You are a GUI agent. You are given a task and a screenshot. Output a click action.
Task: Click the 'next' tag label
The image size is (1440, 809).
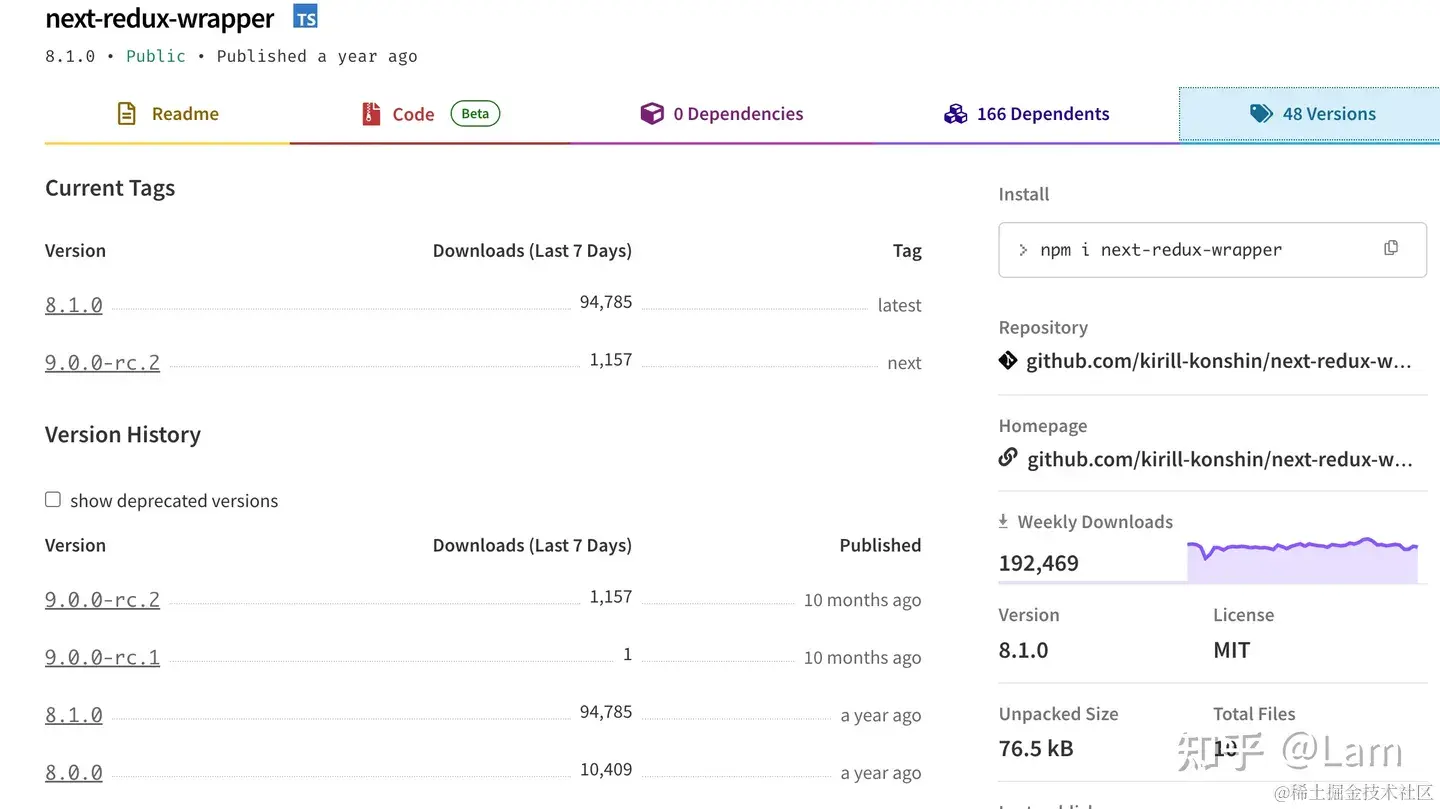tap(904, 363)
